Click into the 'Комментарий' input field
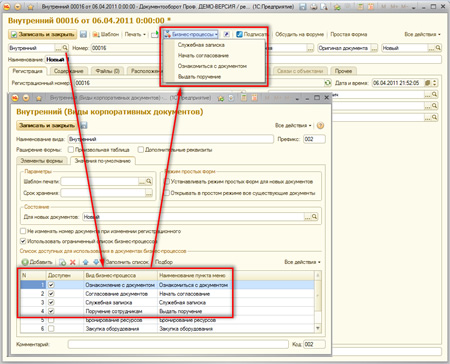 pos(178,344)
